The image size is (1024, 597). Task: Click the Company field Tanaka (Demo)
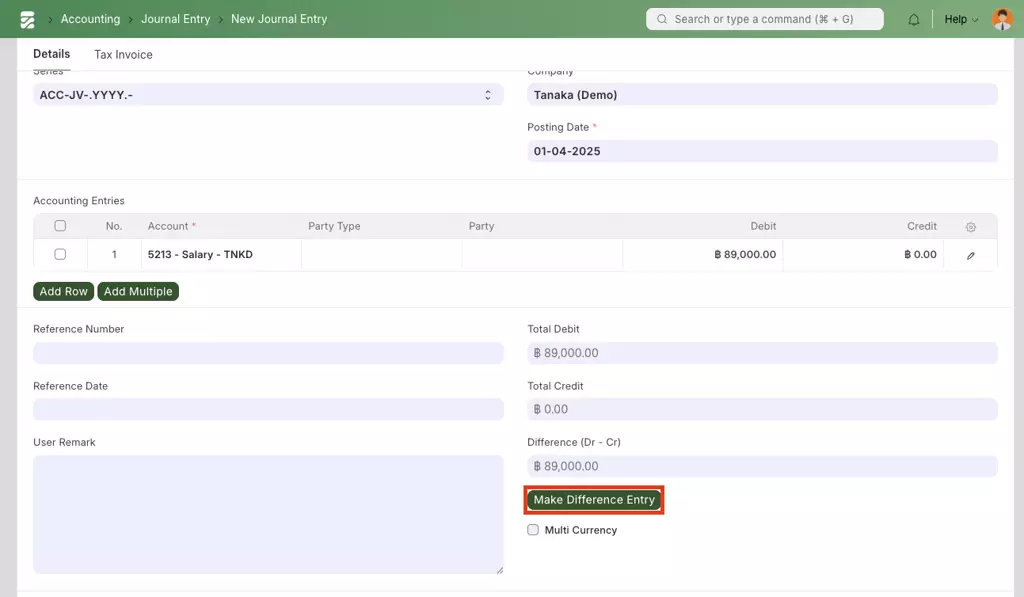762,95
